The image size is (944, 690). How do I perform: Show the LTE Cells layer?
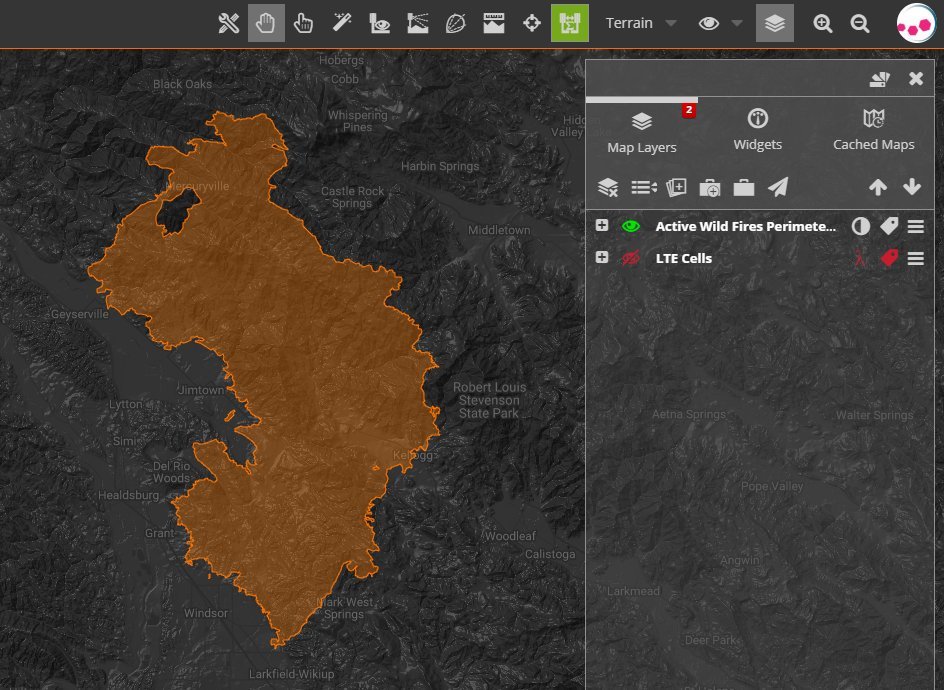pyautogui.click(x=630, y=258)
